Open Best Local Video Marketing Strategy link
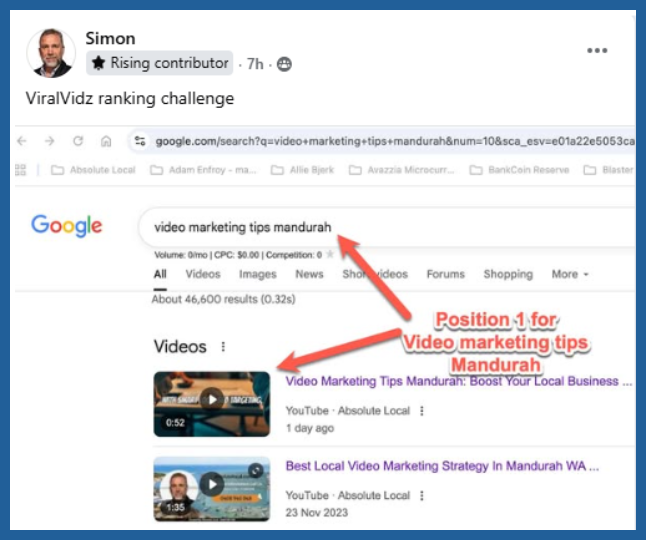Screen dimensions: 646x540 (x=441, y=466)
